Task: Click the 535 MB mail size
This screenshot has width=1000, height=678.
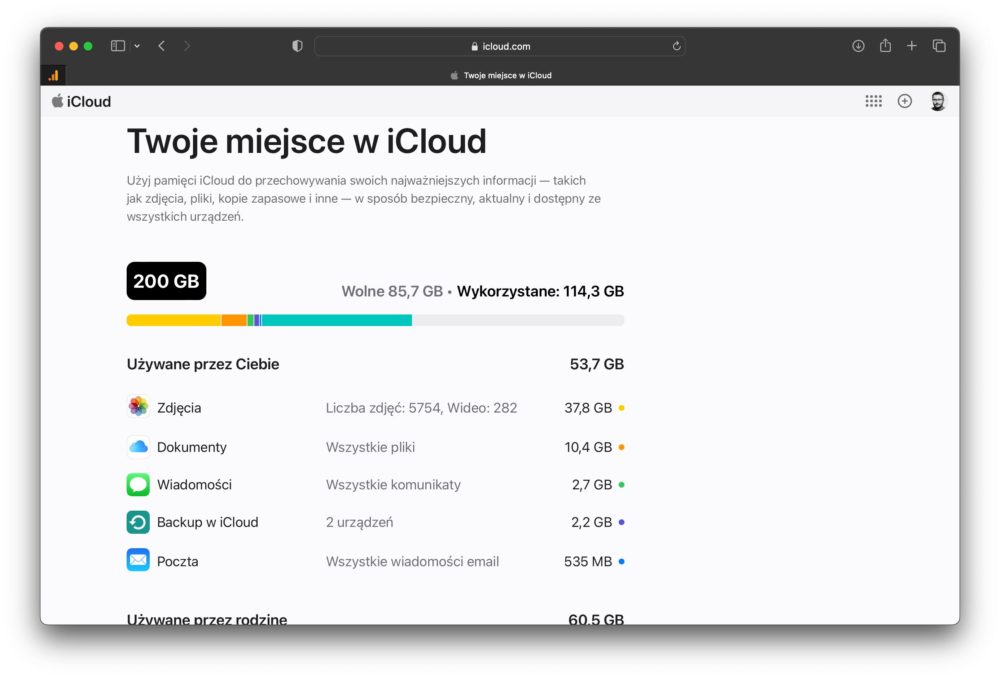Action: 588,562
